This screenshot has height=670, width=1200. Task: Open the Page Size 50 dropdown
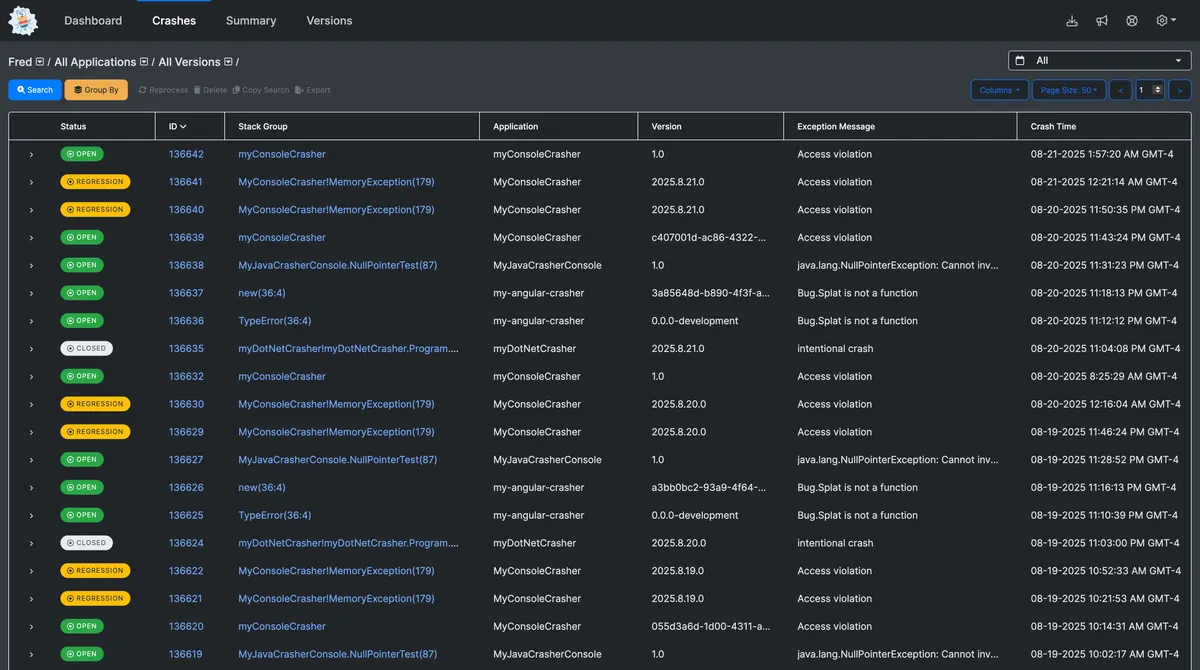[x=1069, y=90]
